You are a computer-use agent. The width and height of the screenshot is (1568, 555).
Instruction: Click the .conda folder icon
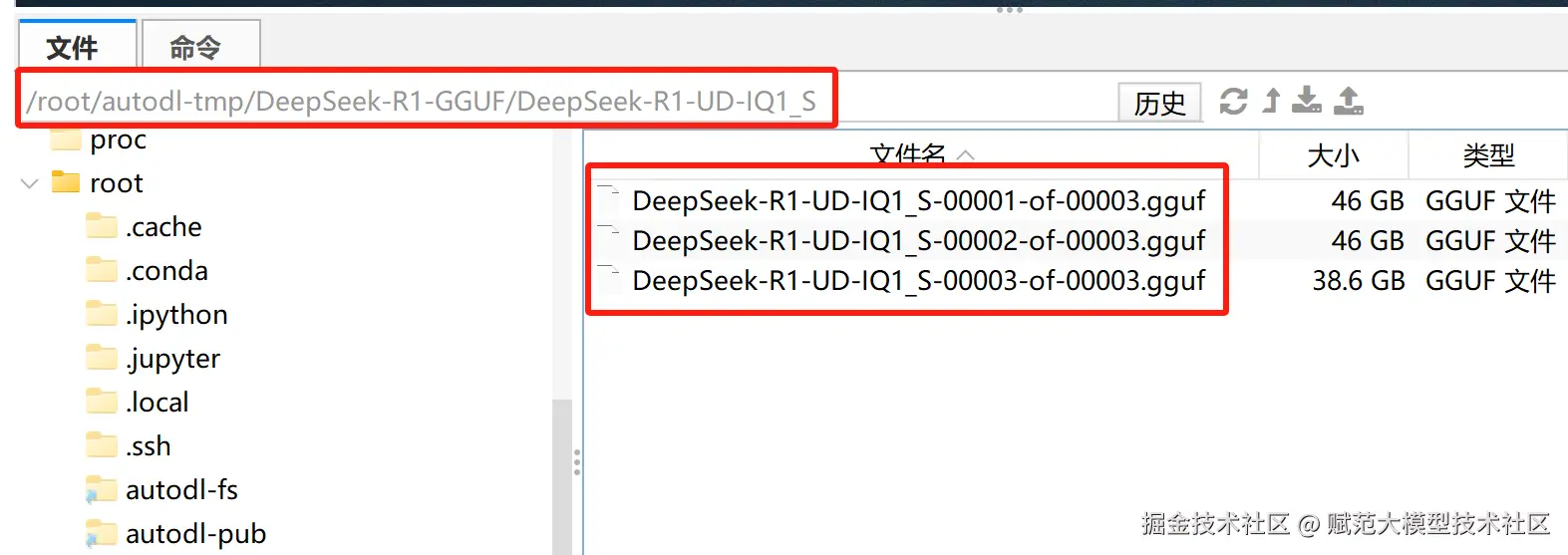(x=102, y=270)
